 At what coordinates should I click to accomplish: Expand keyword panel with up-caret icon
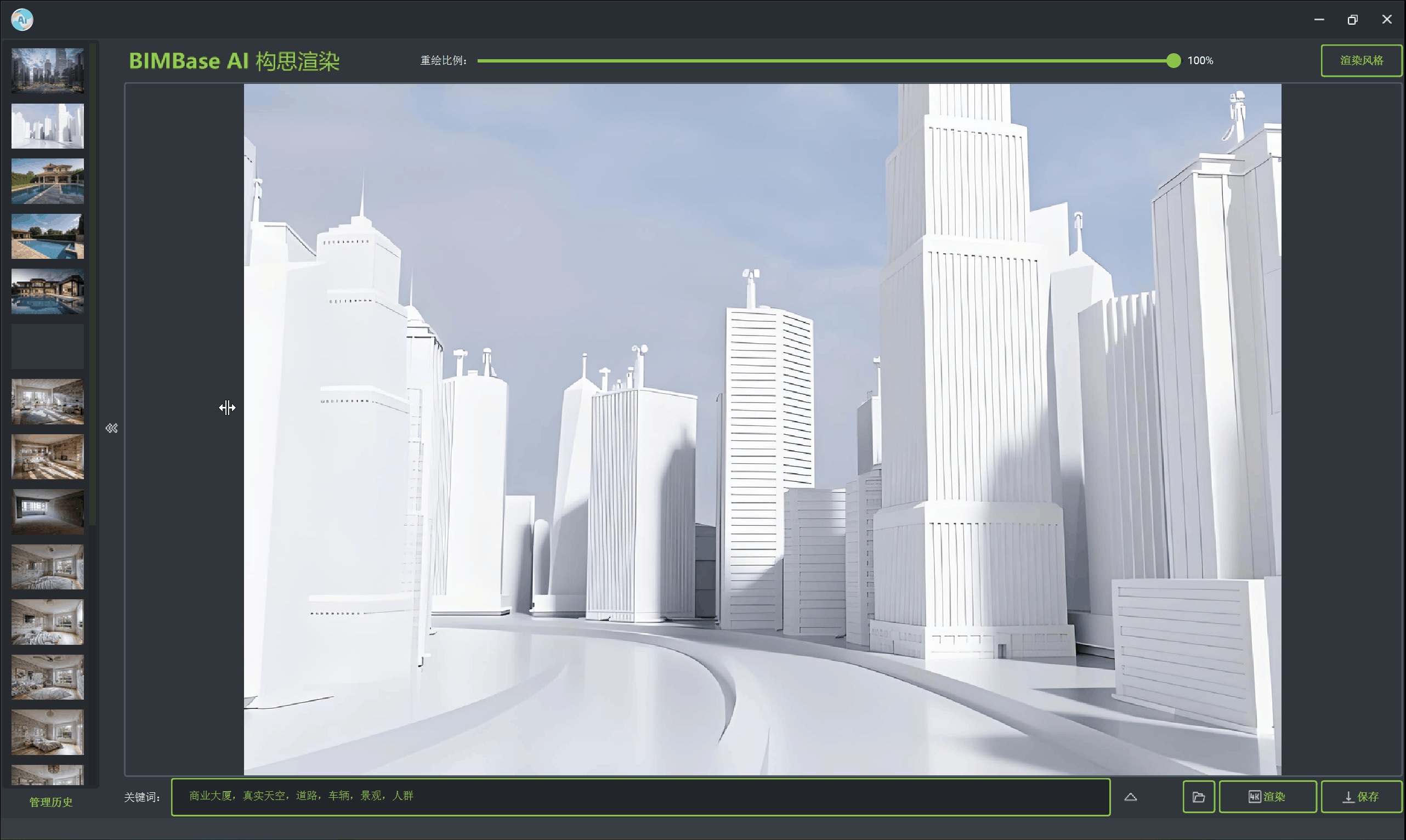[x=1130, y=797]
